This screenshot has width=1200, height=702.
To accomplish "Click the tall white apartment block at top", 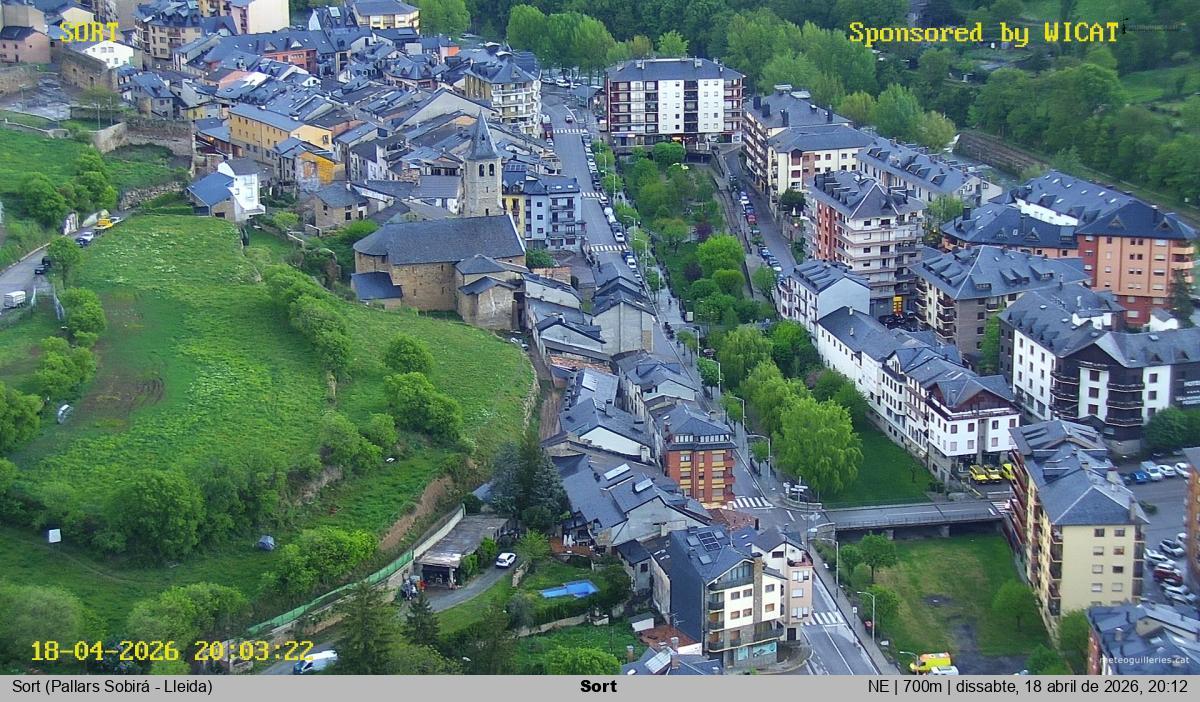I will click(x=673, y=103).
